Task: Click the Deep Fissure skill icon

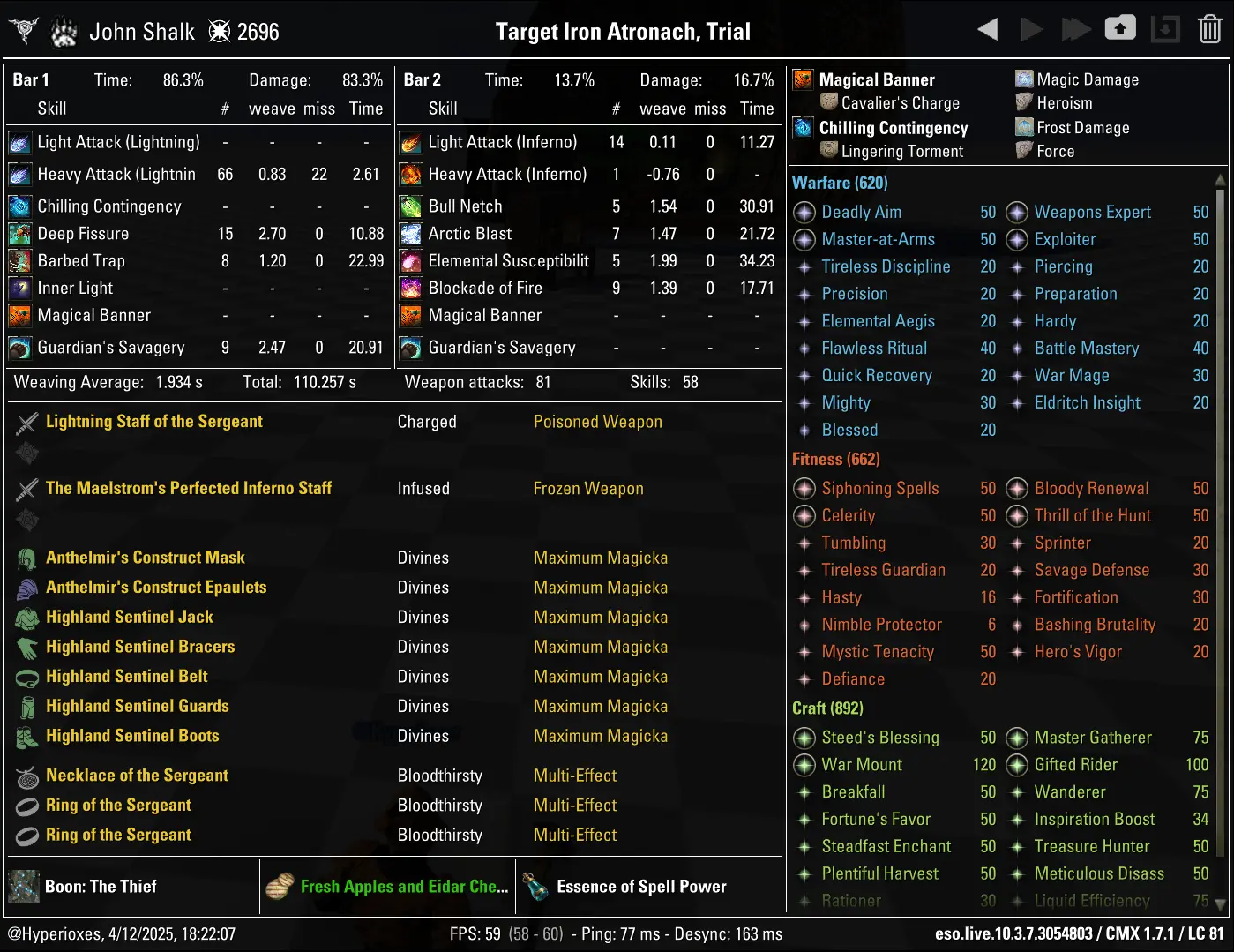Action: 19,234
